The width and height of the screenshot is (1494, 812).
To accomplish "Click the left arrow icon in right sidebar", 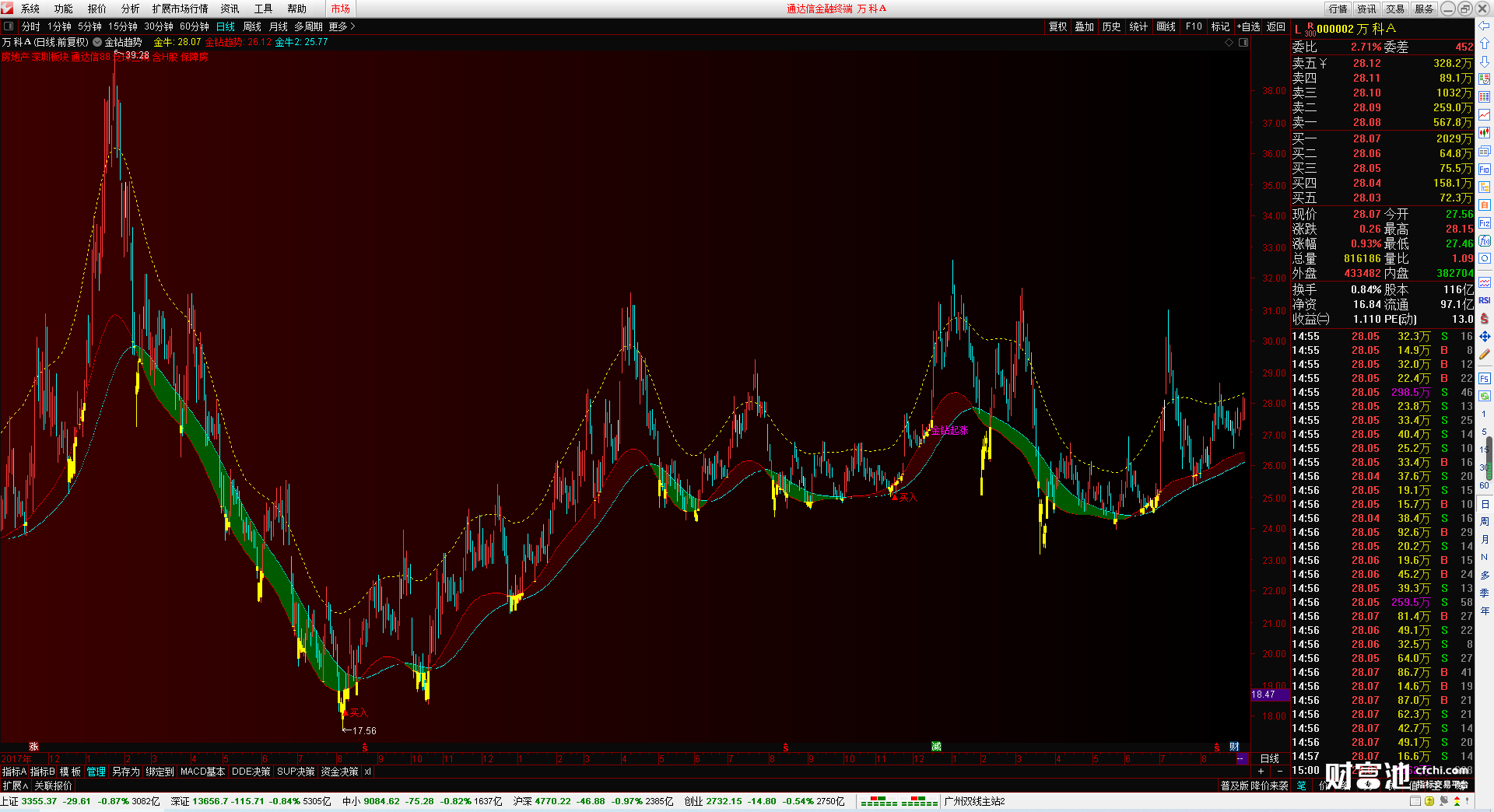I will (x=1485, y=26).
